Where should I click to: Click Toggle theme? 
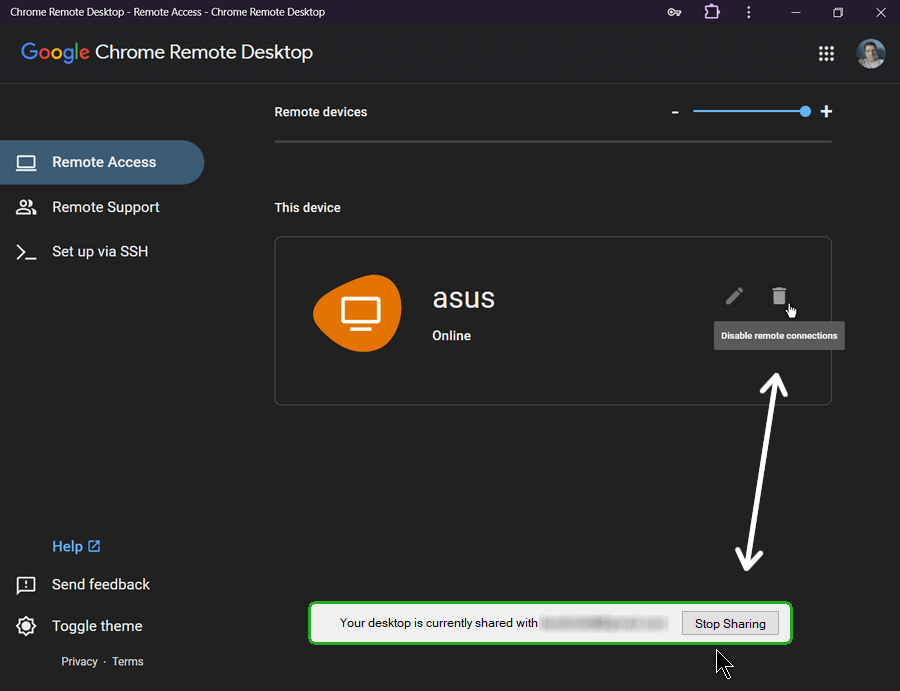click(97, 626)
